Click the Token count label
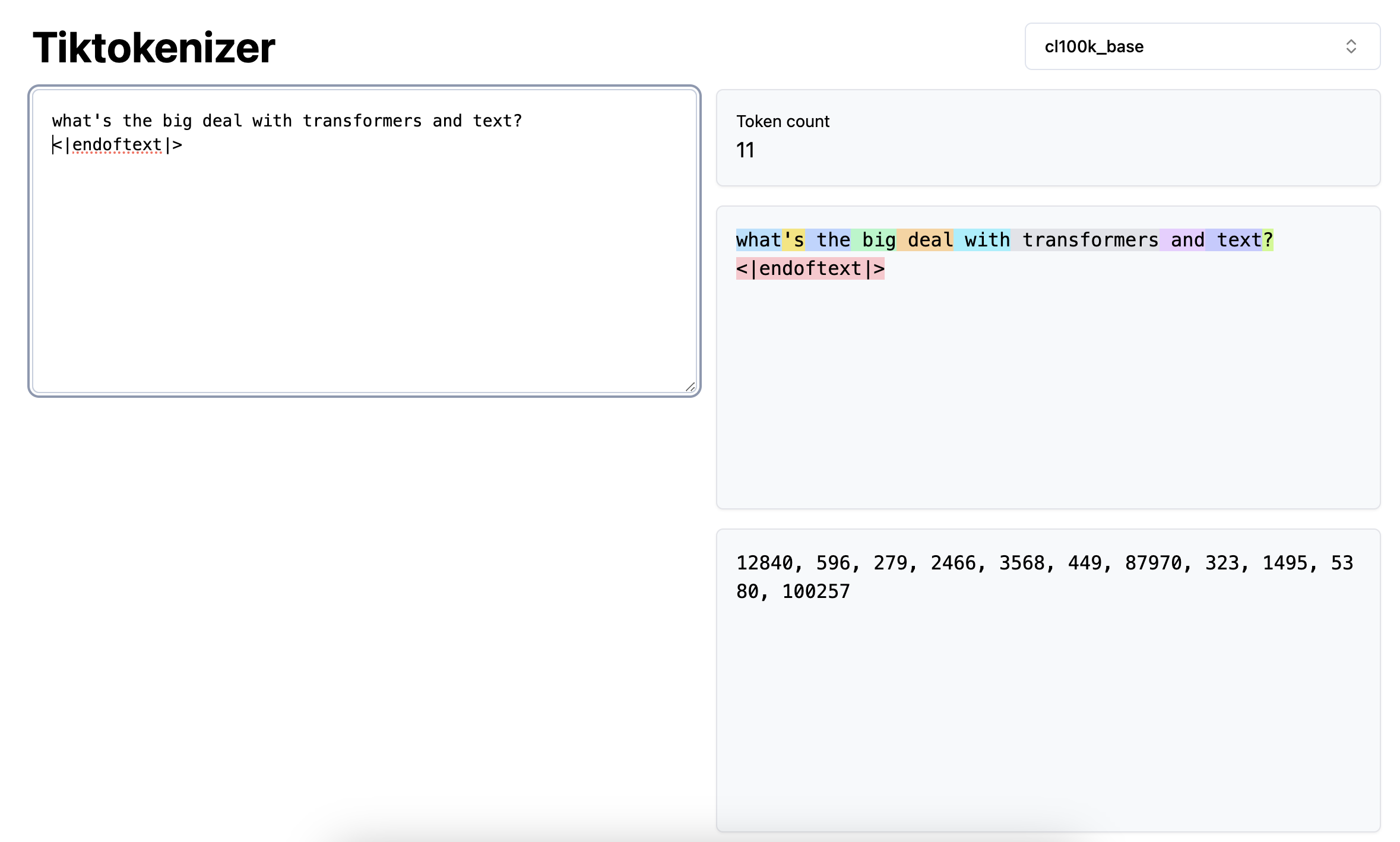 pyautogui.click(x=783, y=121)
